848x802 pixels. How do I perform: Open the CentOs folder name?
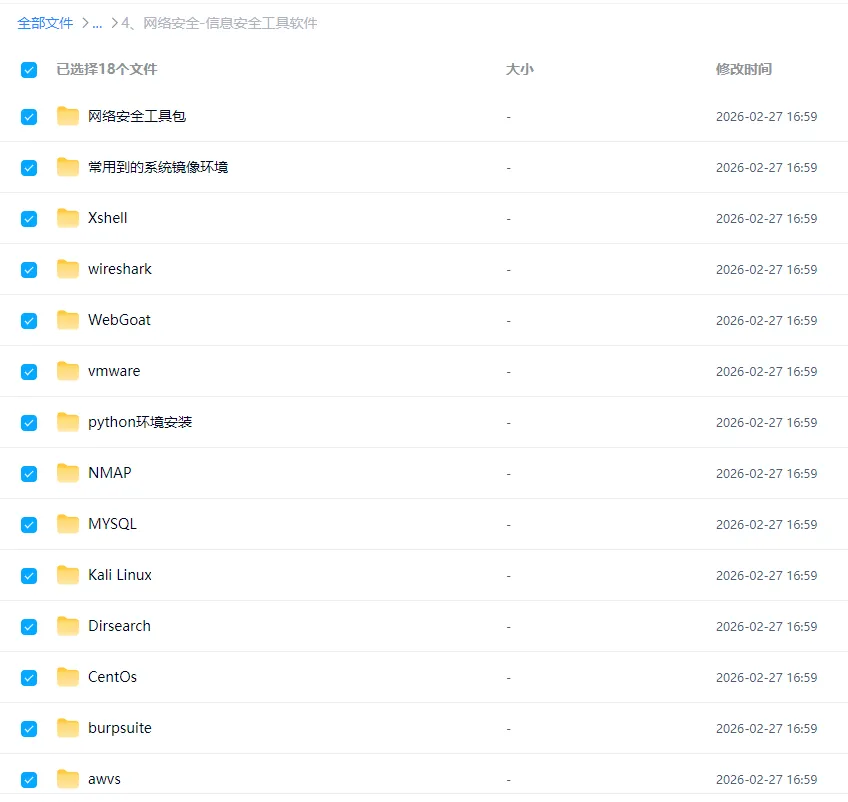(x=112, y=677)
